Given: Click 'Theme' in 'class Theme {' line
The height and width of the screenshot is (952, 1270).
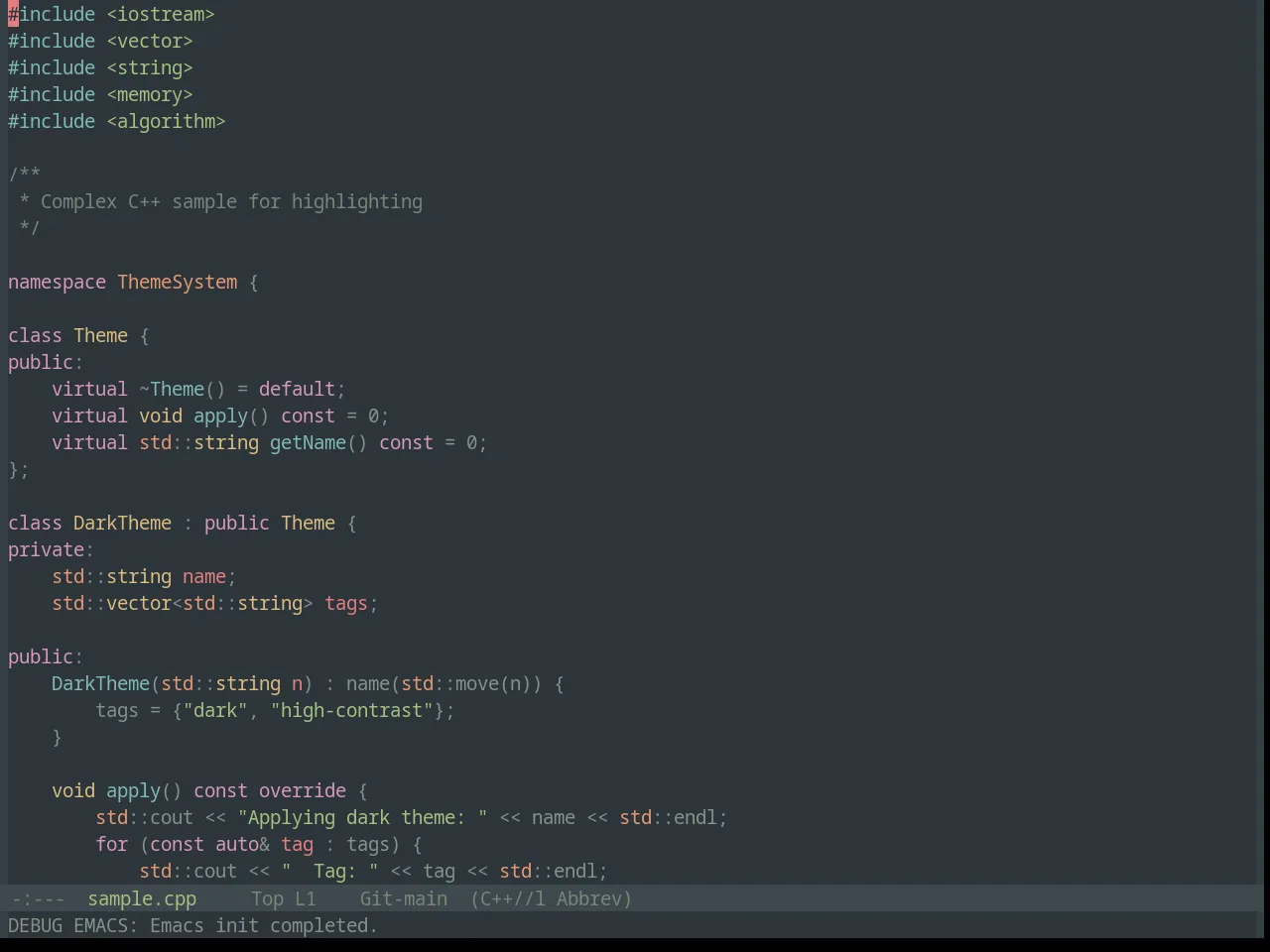Looking at the screenshot, I should (100, 336).
